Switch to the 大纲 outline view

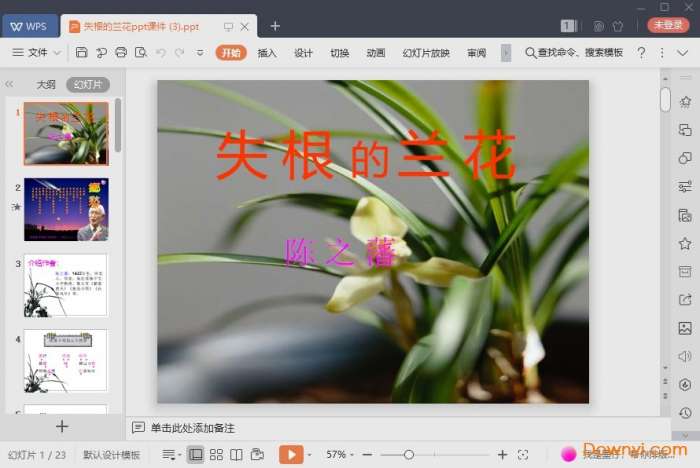46,84
